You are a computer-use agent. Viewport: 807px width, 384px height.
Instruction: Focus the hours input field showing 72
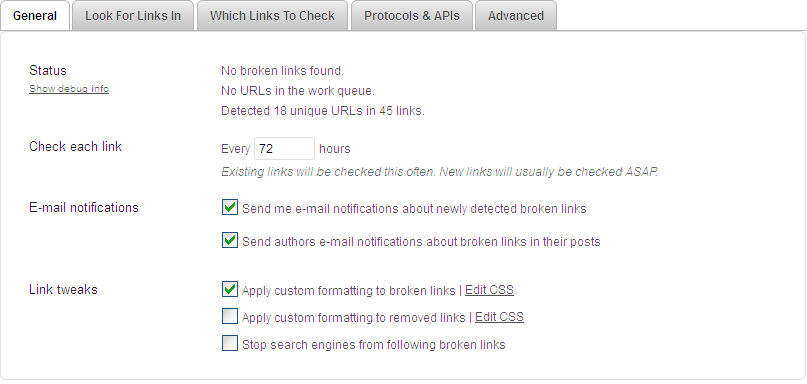click(x=284, y=149)
